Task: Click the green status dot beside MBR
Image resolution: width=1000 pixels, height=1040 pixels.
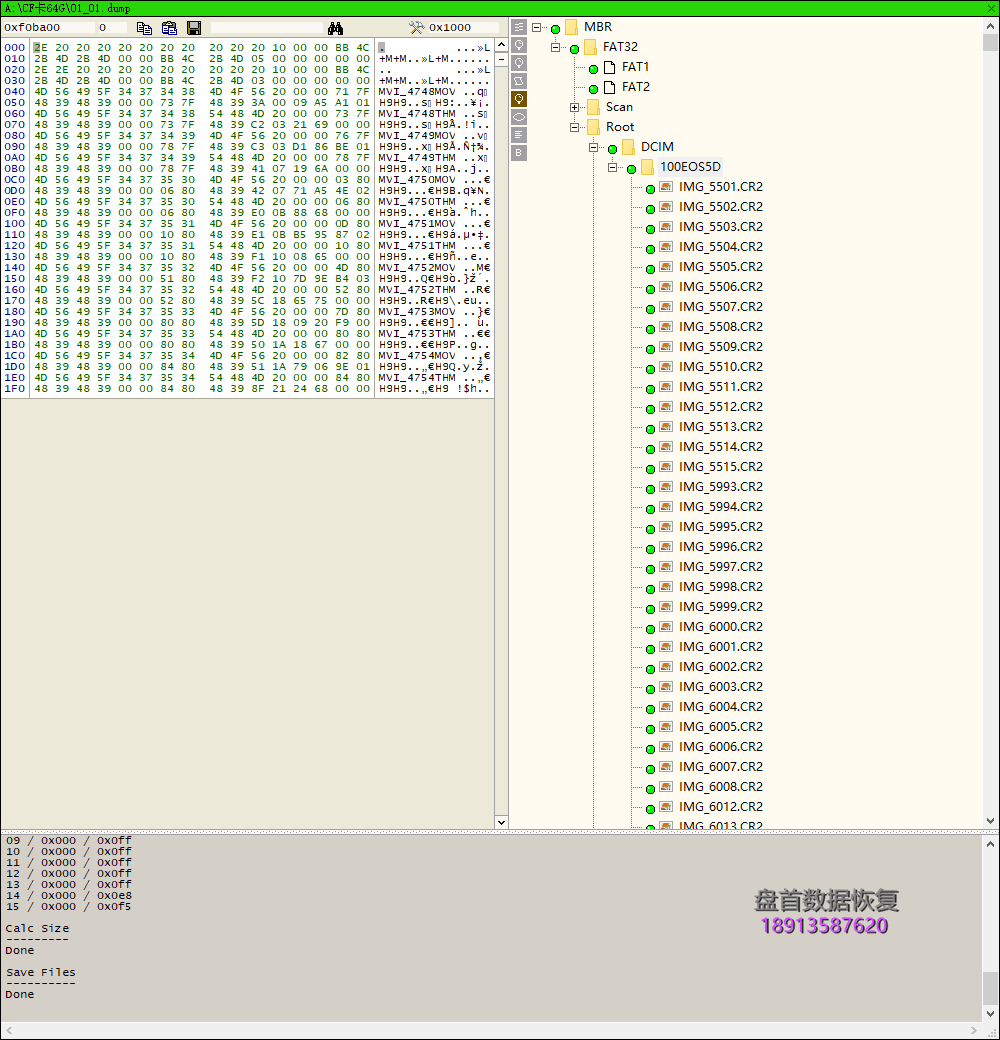Action: coord(556,29)
